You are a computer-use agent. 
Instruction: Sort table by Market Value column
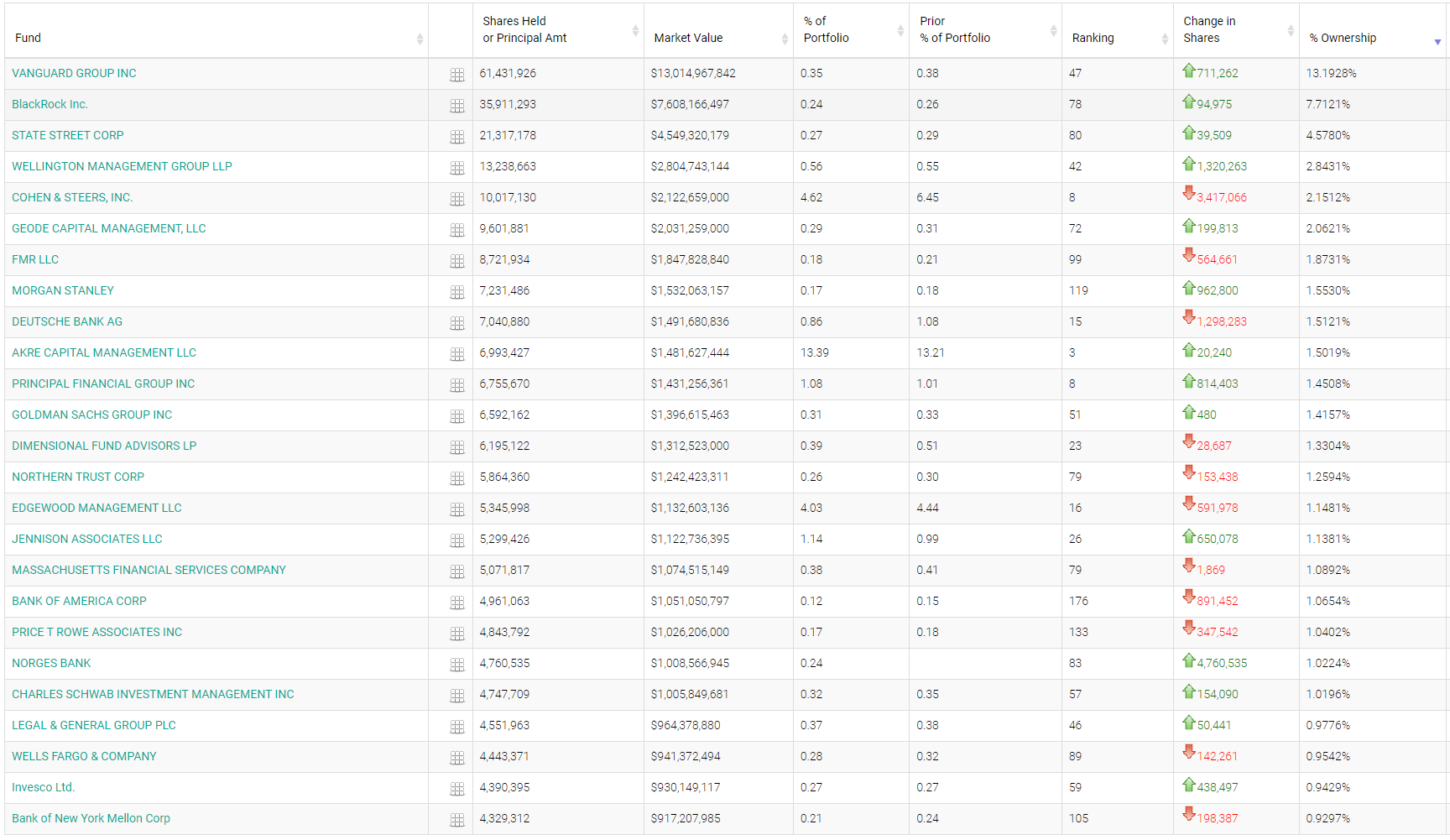(x=718, y=30)
